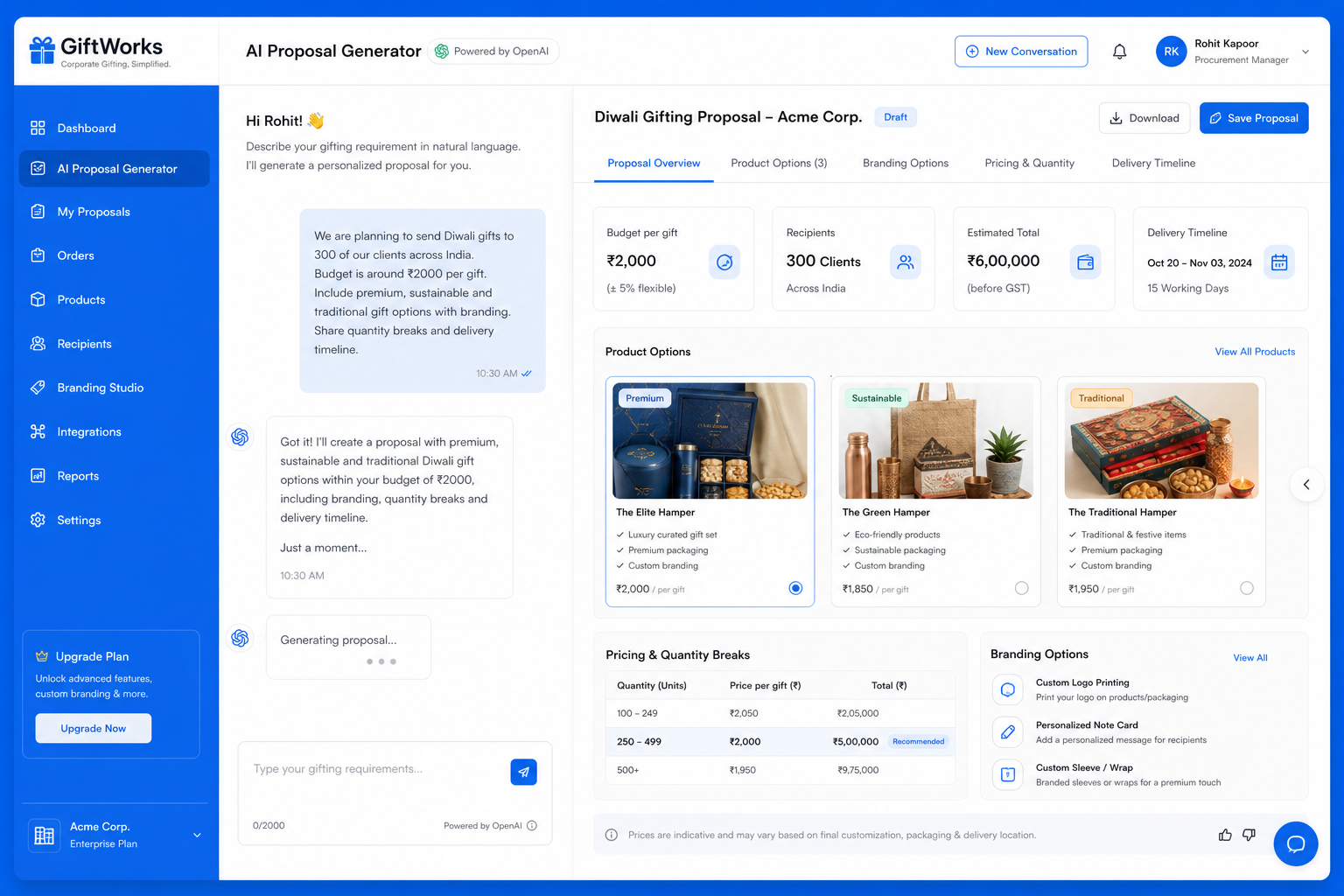Give thumbs up feedback on proposal
Screen dimensions: 1344x896
tap(1225, 835)
